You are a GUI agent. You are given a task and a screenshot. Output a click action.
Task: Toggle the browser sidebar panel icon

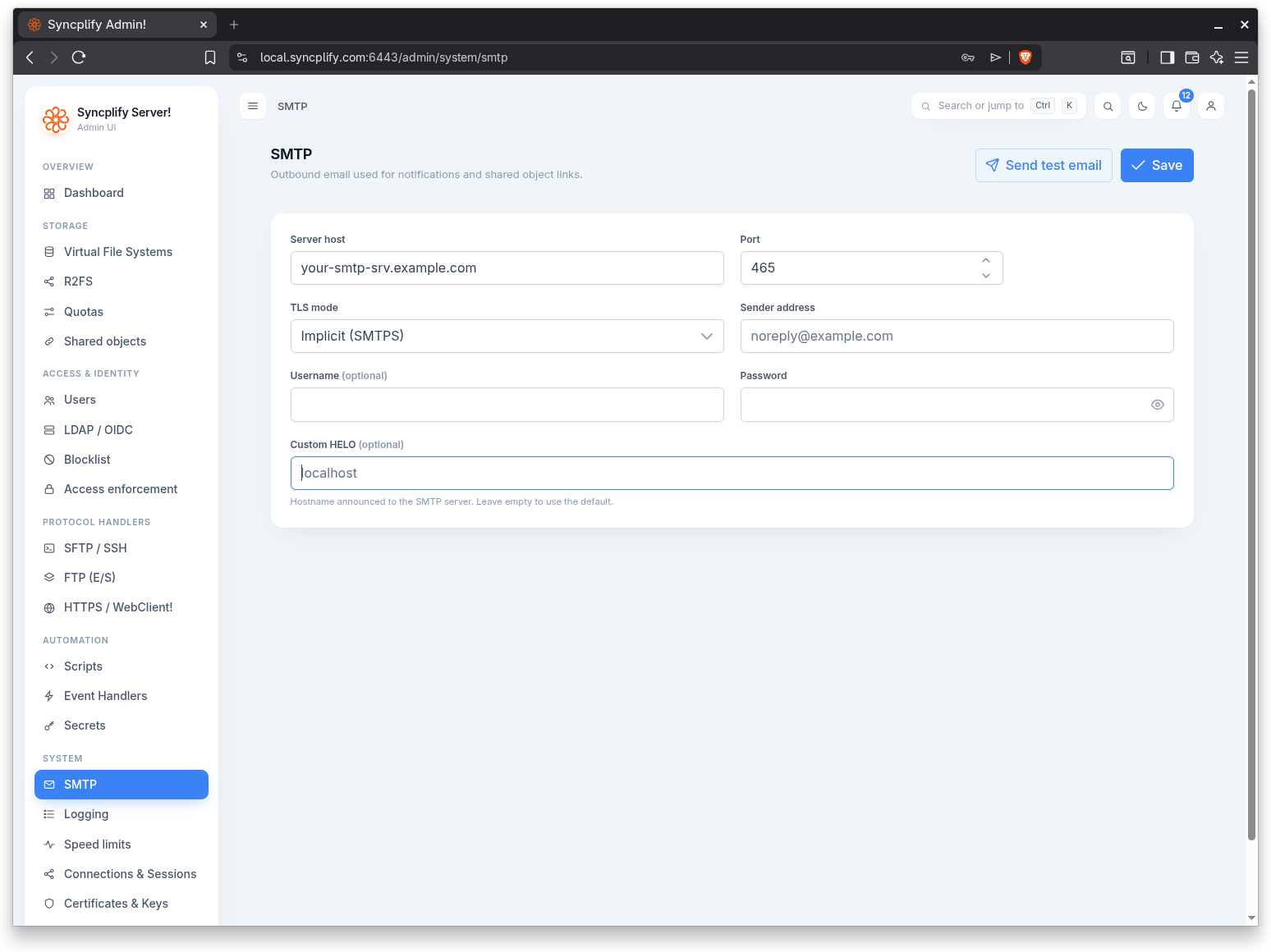(x=1168, y=57)
